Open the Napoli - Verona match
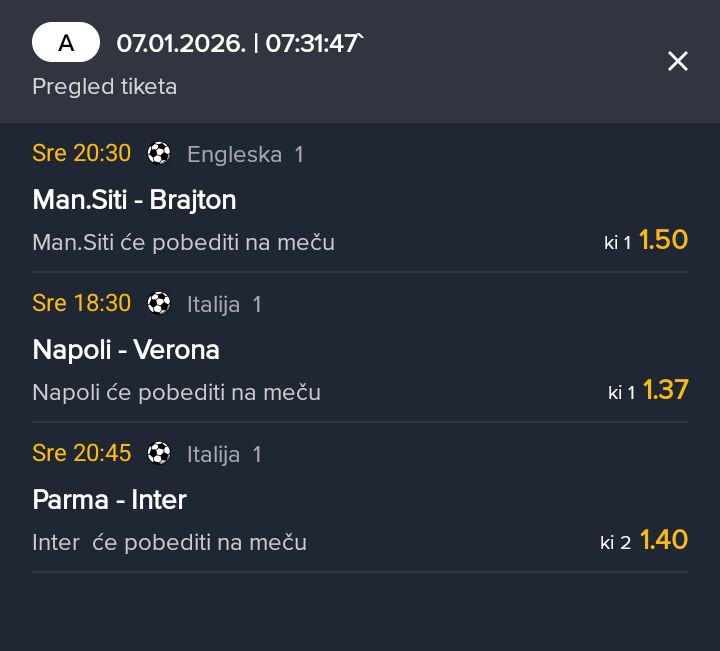 point(126,349)
